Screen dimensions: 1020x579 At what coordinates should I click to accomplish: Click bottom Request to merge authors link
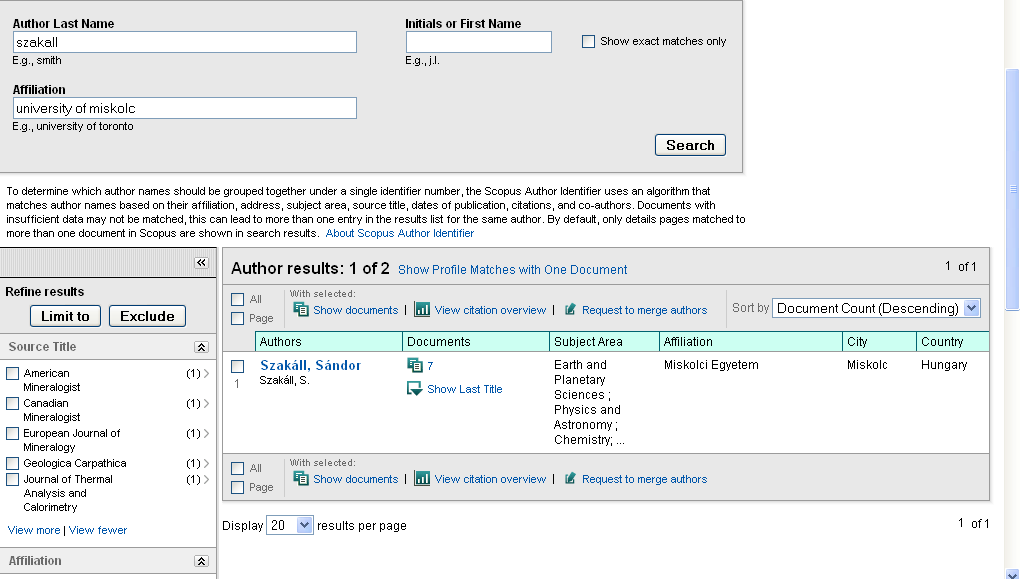coord(645,479)
